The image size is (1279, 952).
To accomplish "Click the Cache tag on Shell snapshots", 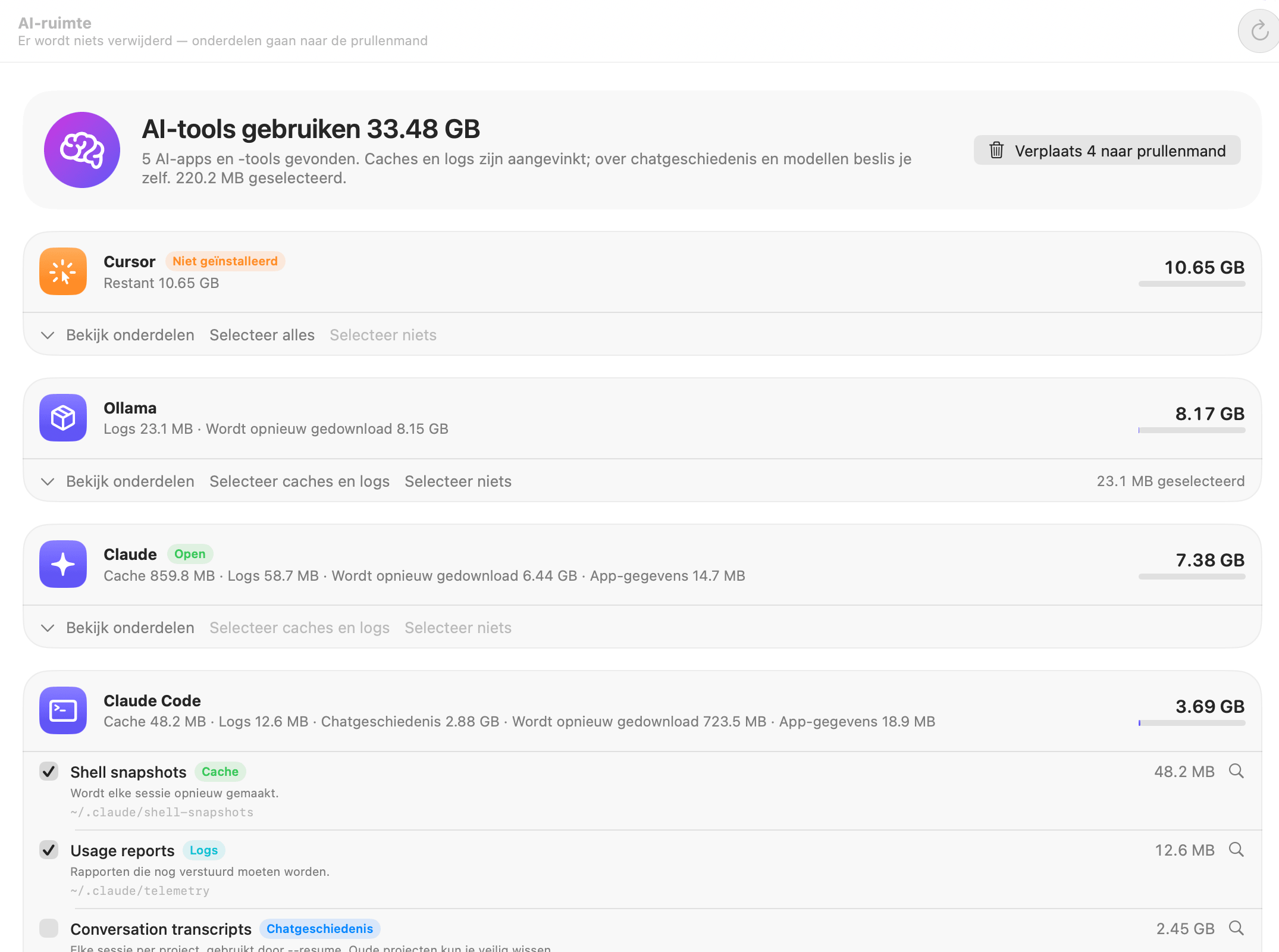I will [x=220, y=772].
